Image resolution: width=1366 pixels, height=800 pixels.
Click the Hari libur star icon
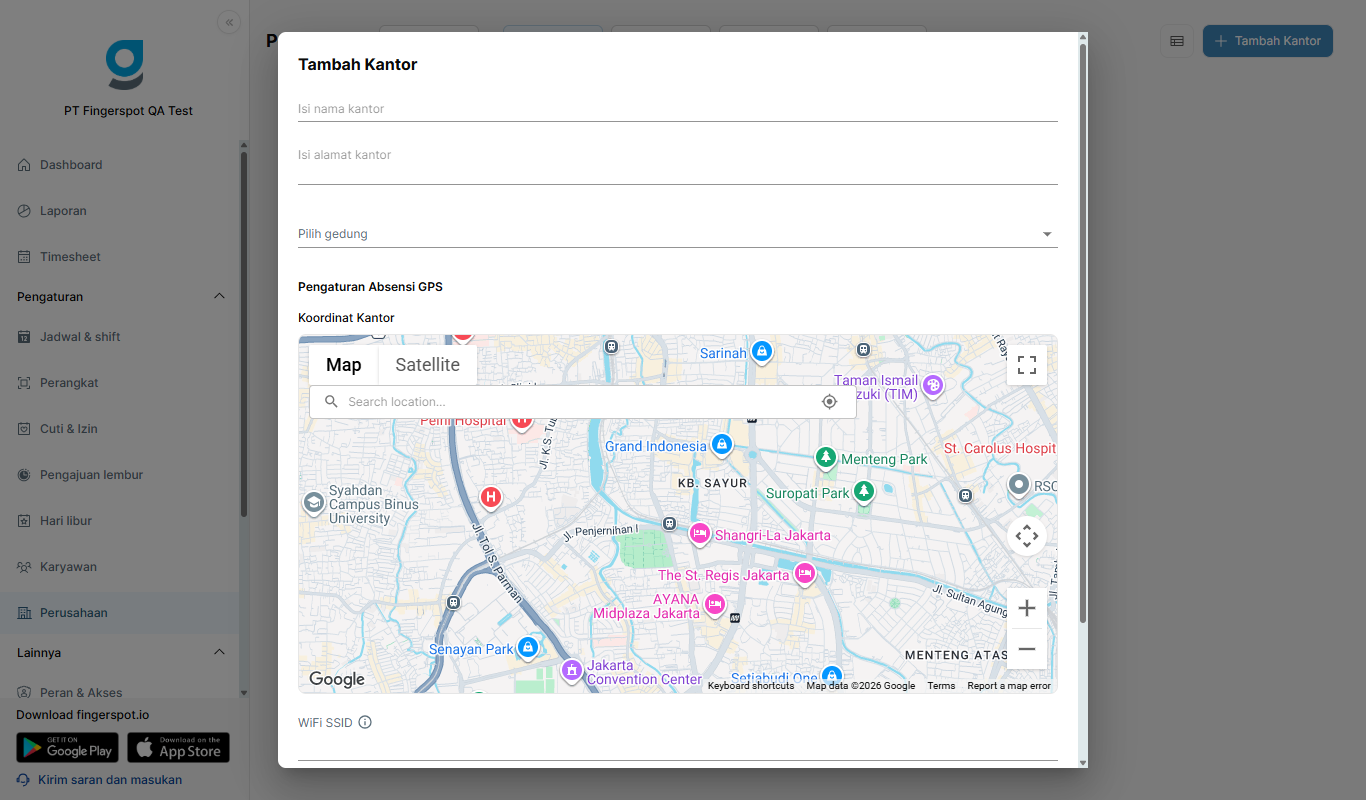coord(24,521)
